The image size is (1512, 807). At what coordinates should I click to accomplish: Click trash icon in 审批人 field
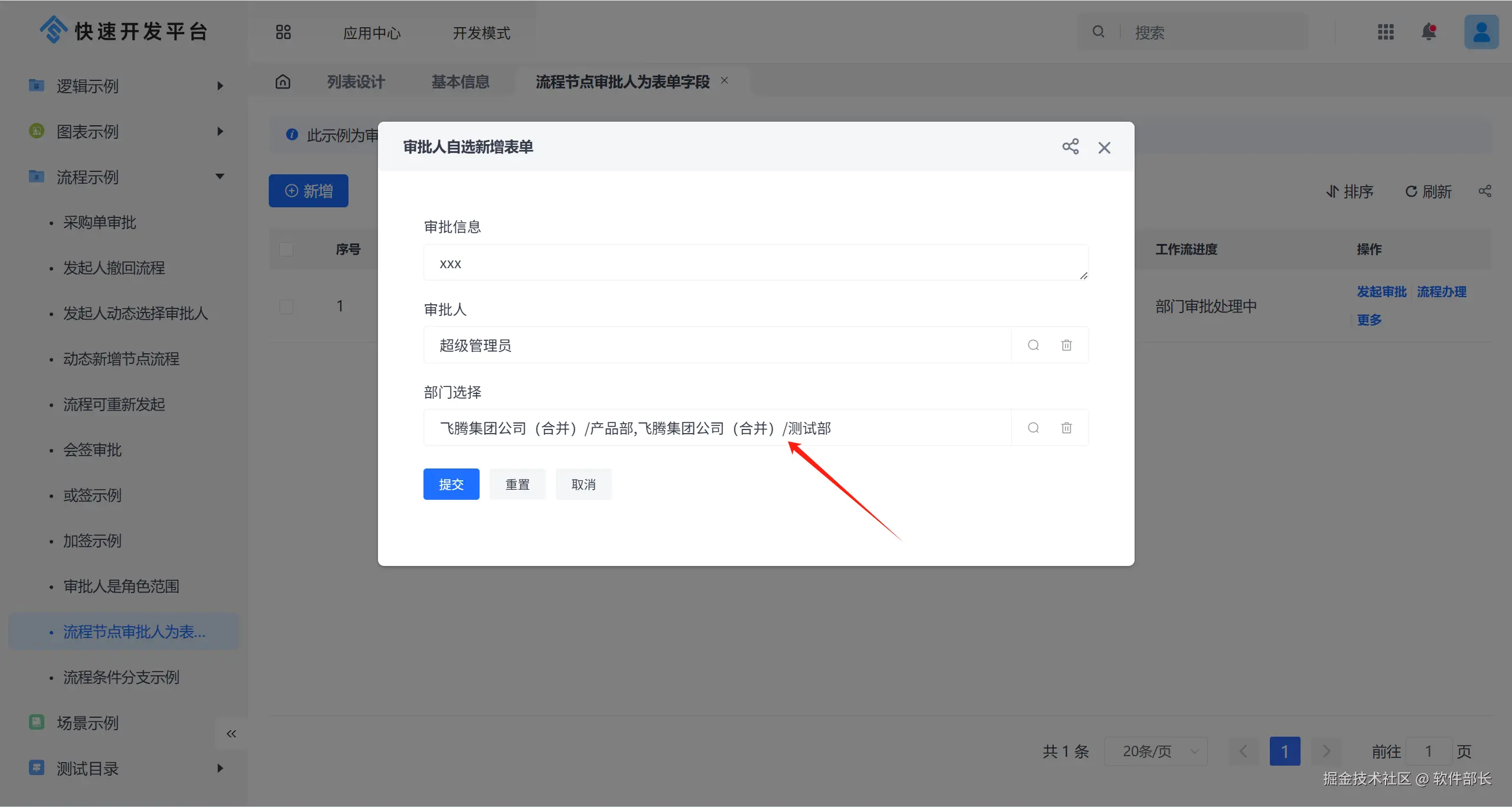(x=1066, y=345)
